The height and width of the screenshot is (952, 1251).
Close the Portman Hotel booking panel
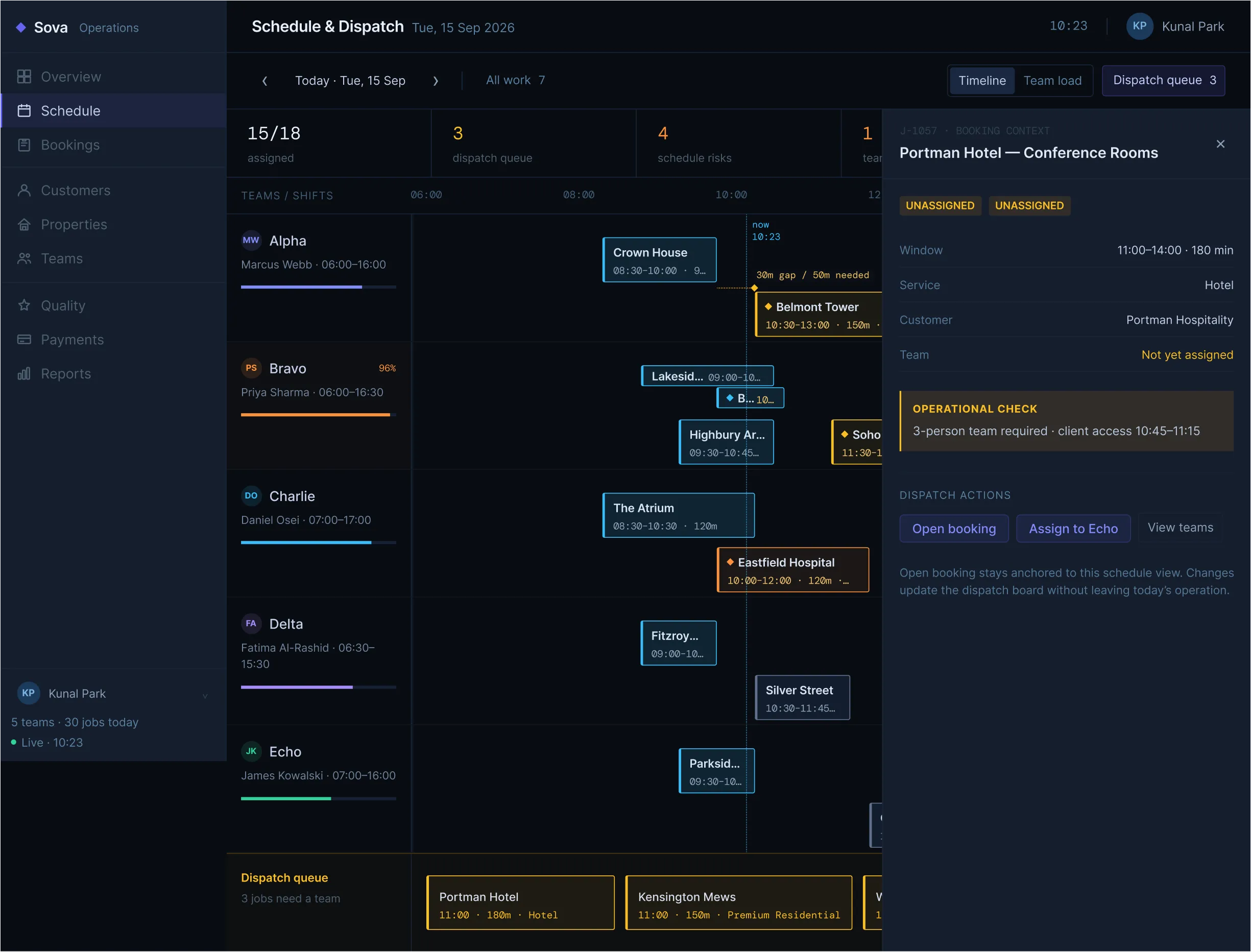click(x=1220, y=144)
